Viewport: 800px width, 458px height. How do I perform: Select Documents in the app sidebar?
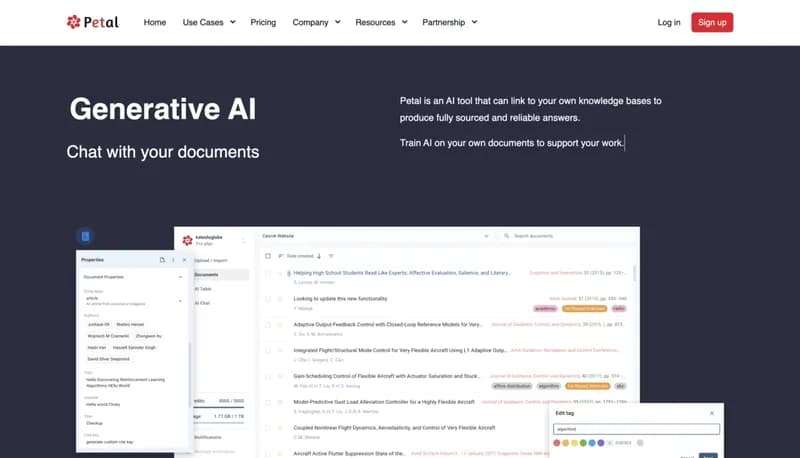(218, 274)
